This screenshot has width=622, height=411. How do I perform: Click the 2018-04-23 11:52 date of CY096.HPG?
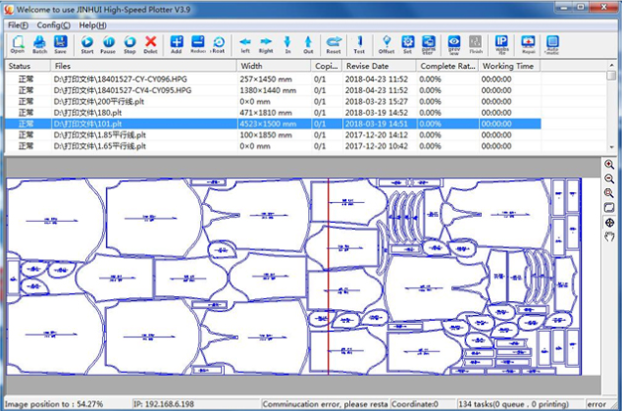click(376, 79)
